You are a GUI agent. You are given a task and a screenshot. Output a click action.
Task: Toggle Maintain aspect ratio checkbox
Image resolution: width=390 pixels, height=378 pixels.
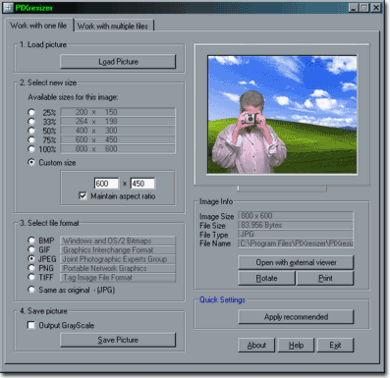(82, 196)
